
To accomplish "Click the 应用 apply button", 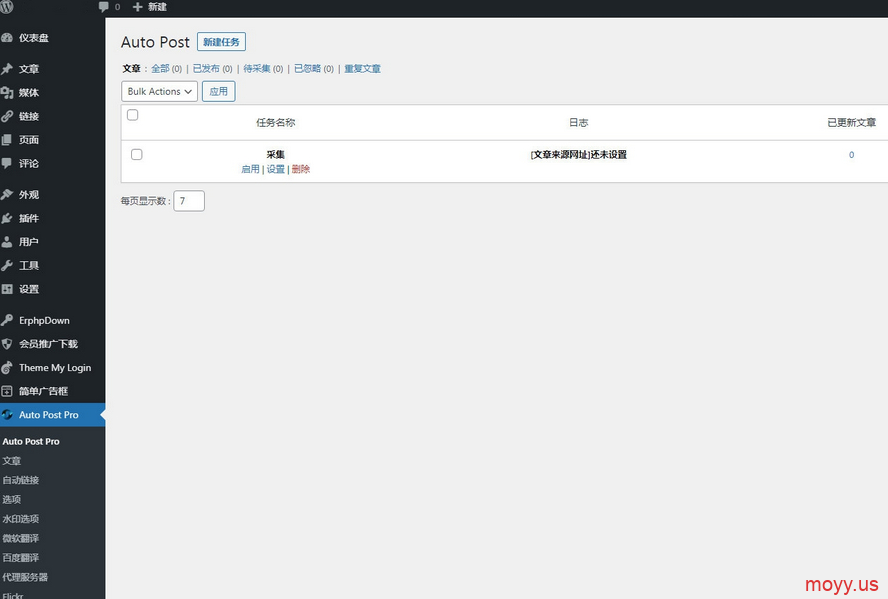I will [219, 91].
